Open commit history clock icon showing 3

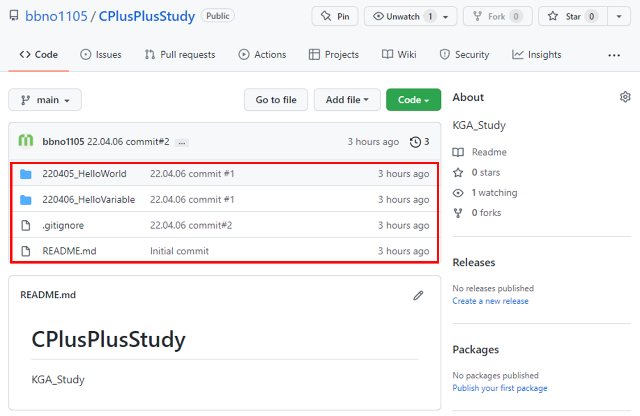(419, 142)
